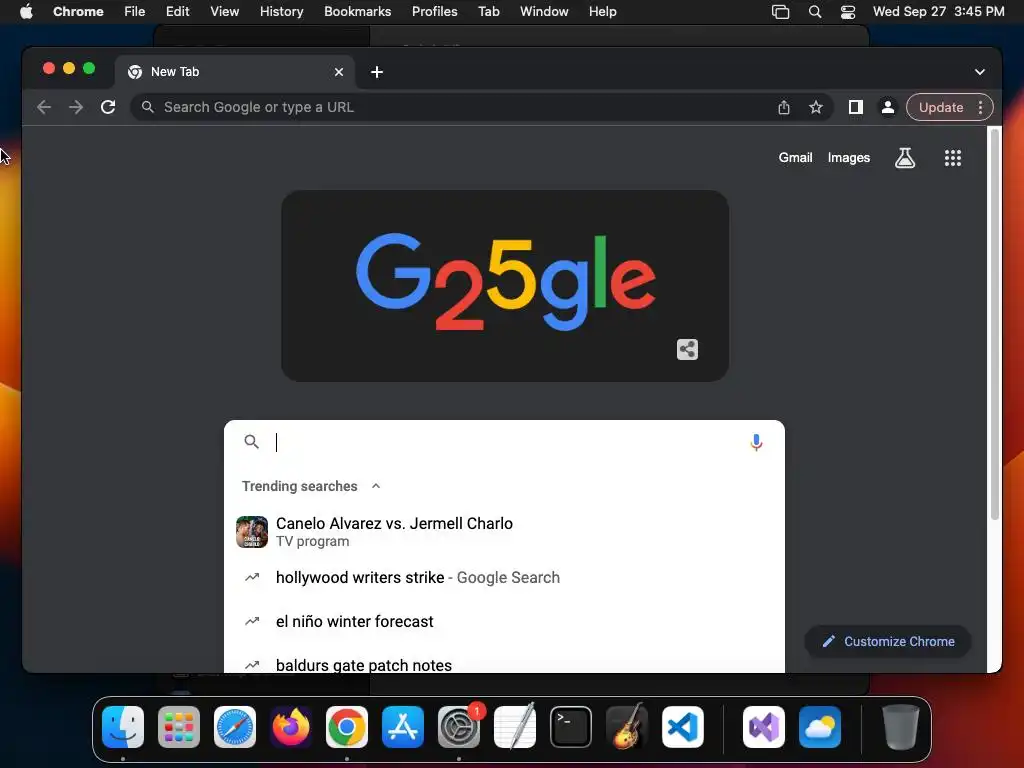Select the New Tab tab

tap(235, 72)
